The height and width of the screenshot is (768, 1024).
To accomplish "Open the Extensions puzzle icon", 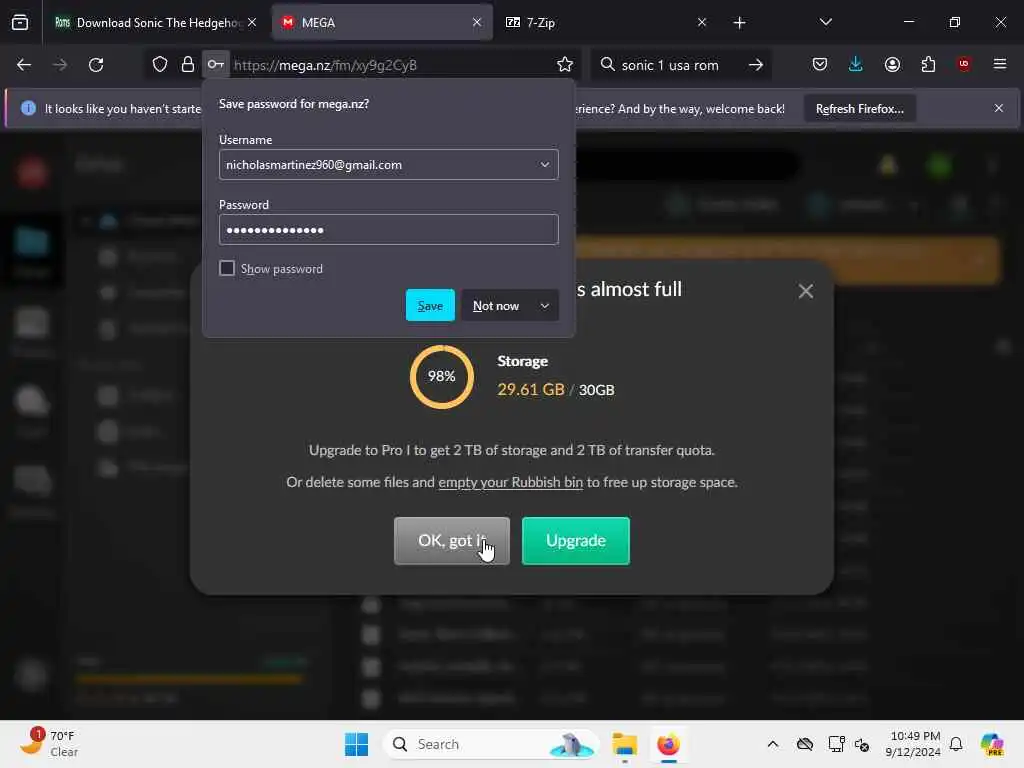I will coord(928,64).
